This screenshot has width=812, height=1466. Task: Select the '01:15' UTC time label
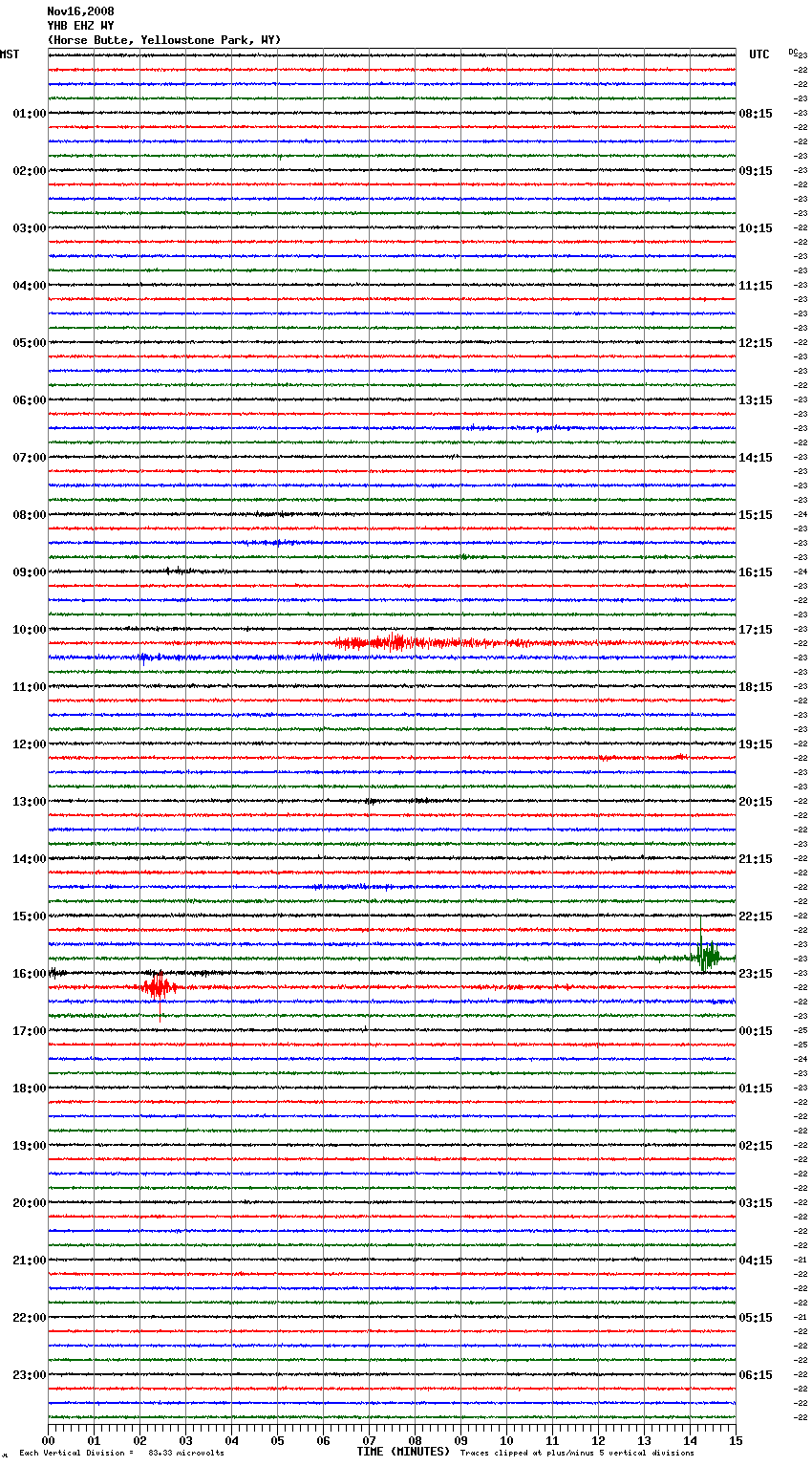coord(756,1089)
